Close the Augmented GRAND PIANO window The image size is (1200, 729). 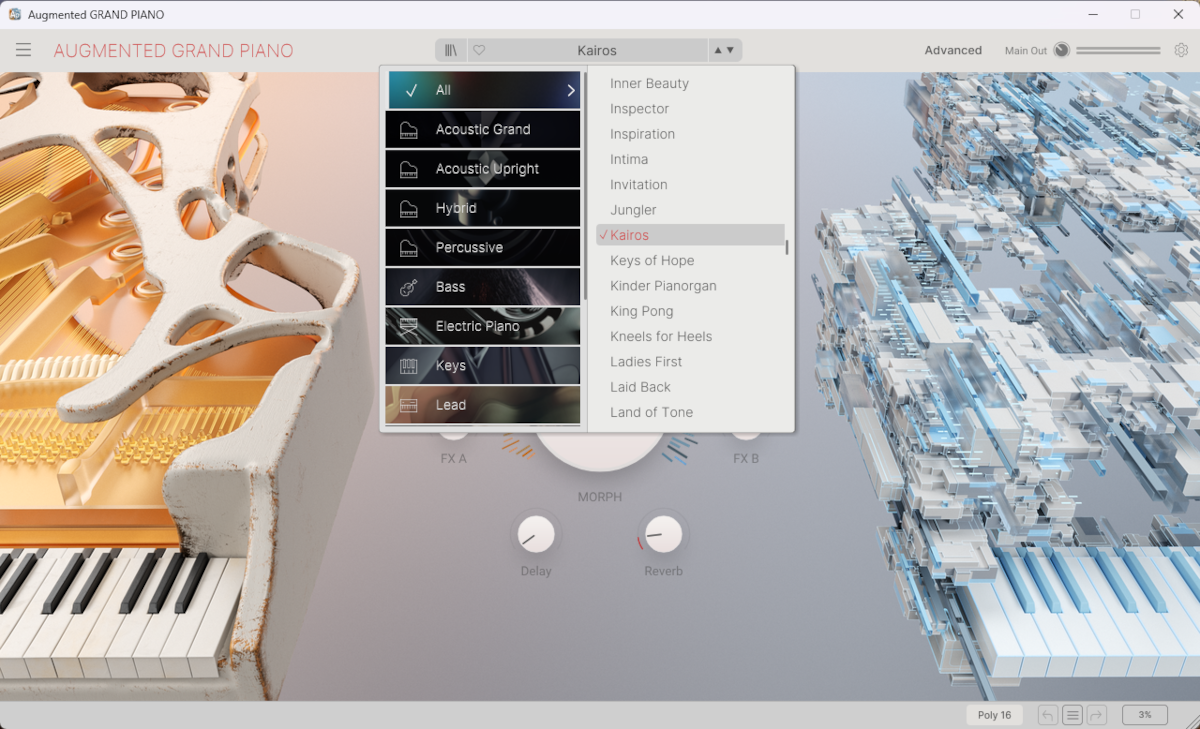coord(1180,14)
